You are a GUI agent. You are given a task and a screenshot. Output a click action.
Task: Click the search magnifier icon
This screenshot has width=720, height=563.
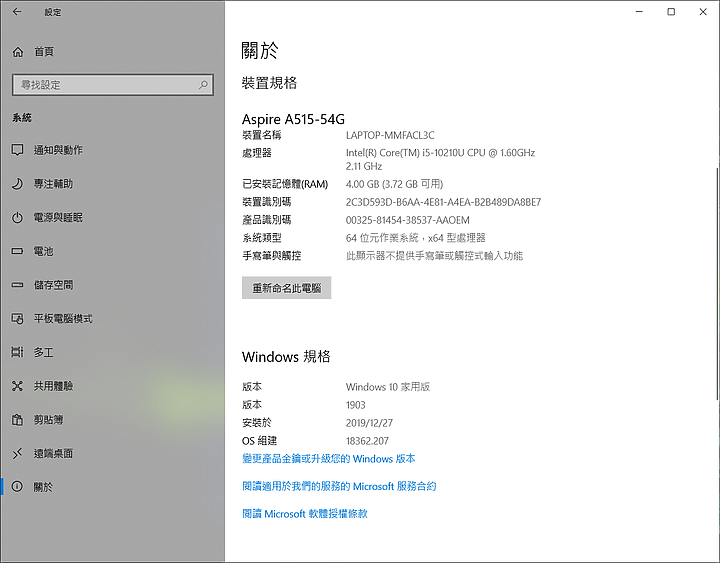(x=203, y=84)
